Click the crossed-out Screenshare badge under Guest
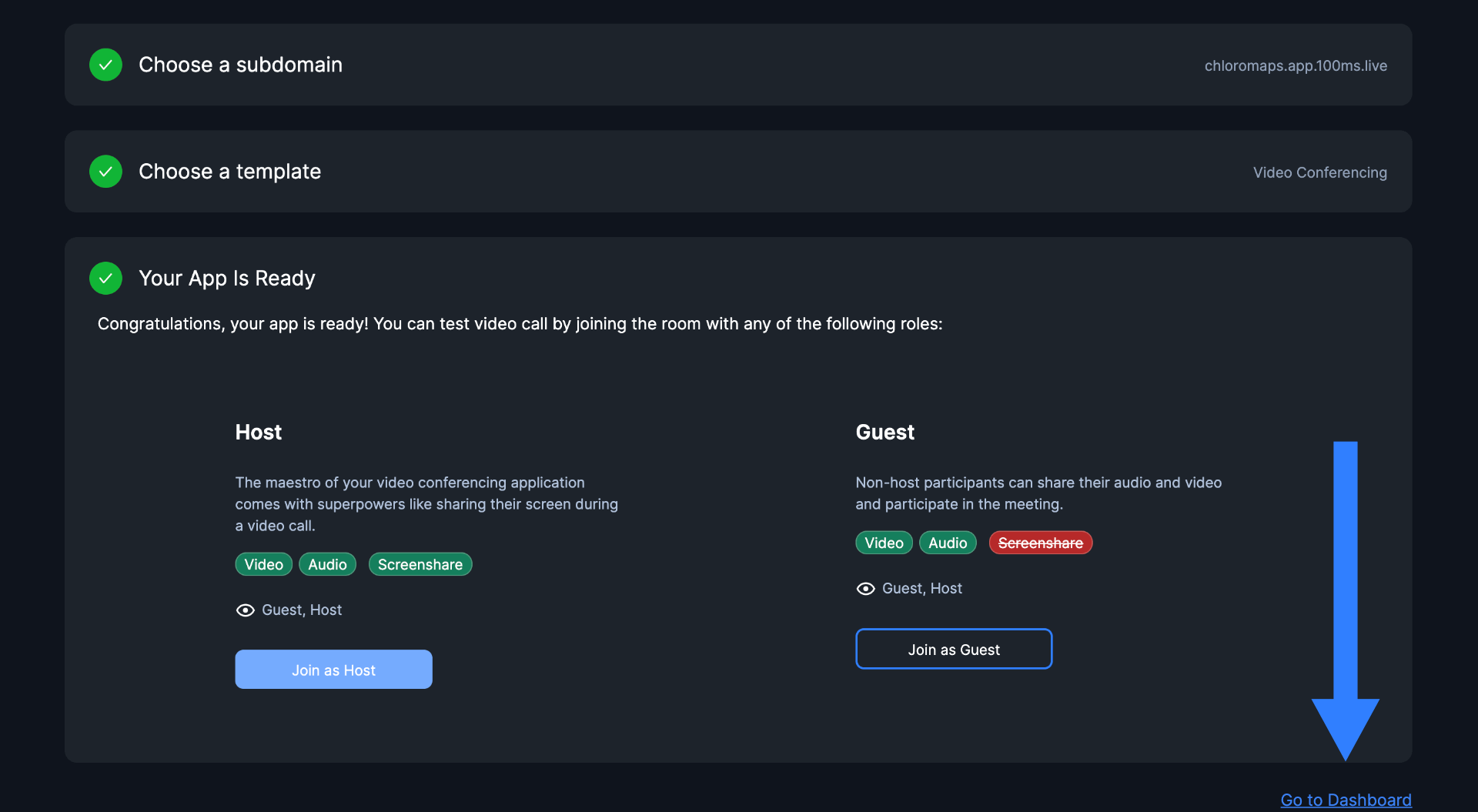The width and height of the screenshot is (1478, 812). click(1040, 542)
